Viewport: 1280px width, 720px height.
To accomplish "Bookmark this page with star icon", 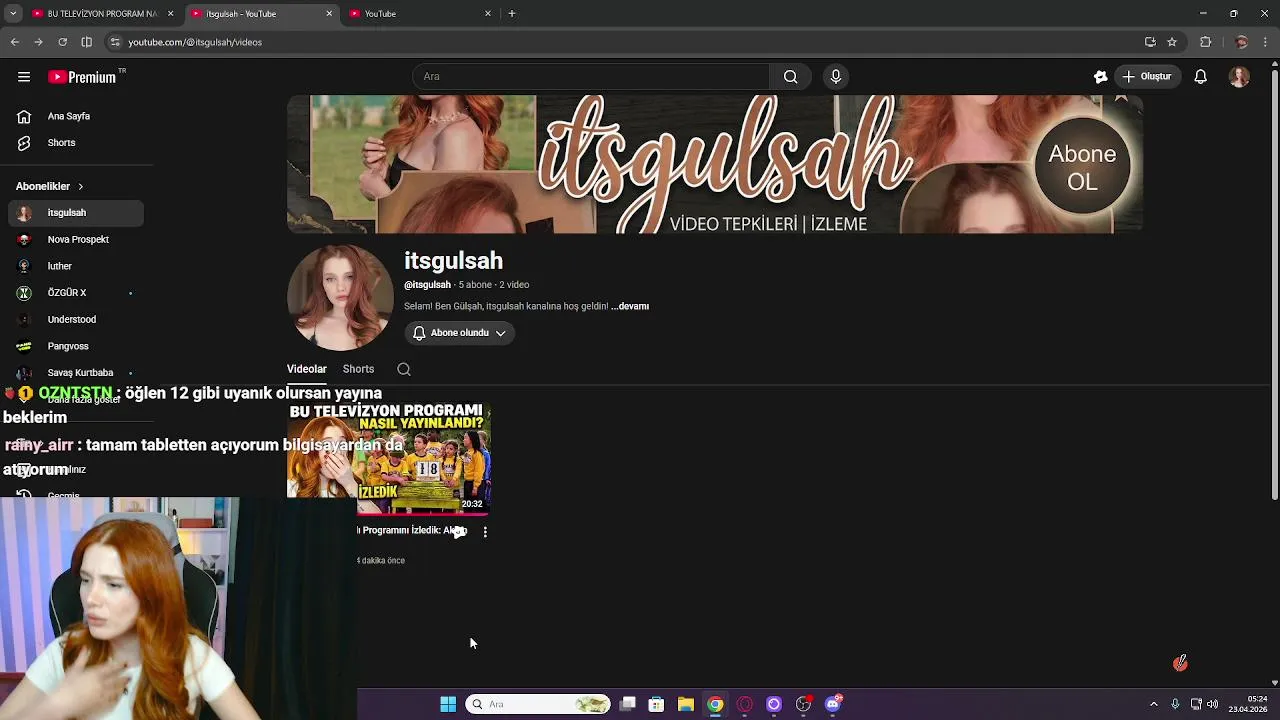I will [1172, 42].
